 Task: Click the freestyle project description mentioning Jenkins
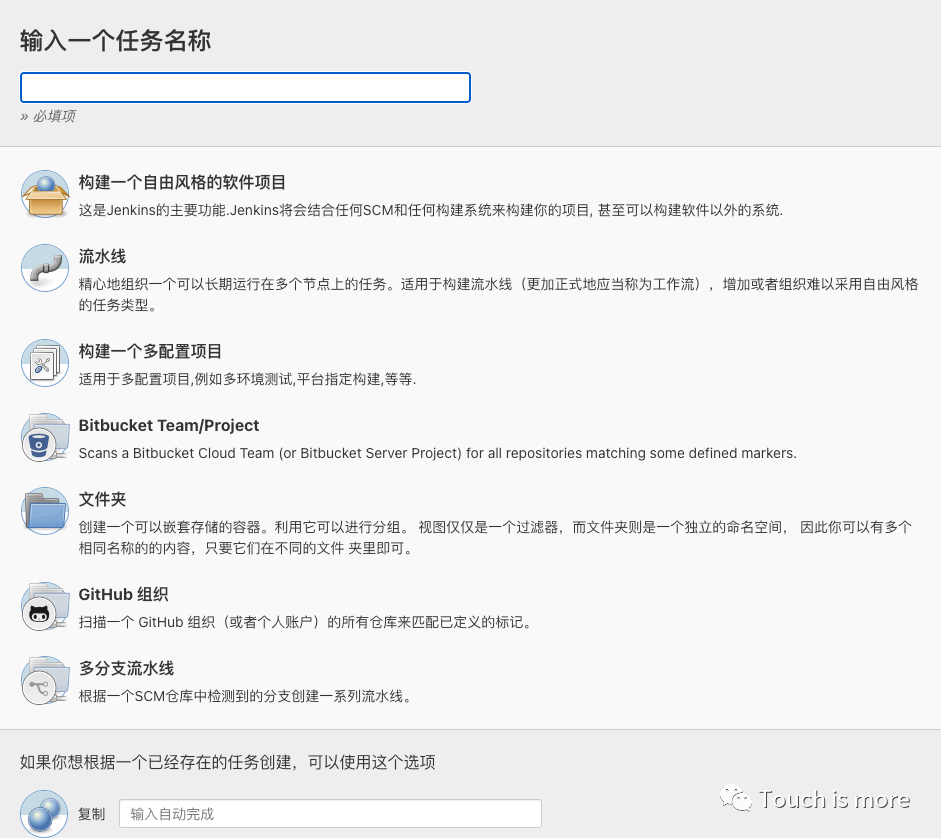click(431, 210)
